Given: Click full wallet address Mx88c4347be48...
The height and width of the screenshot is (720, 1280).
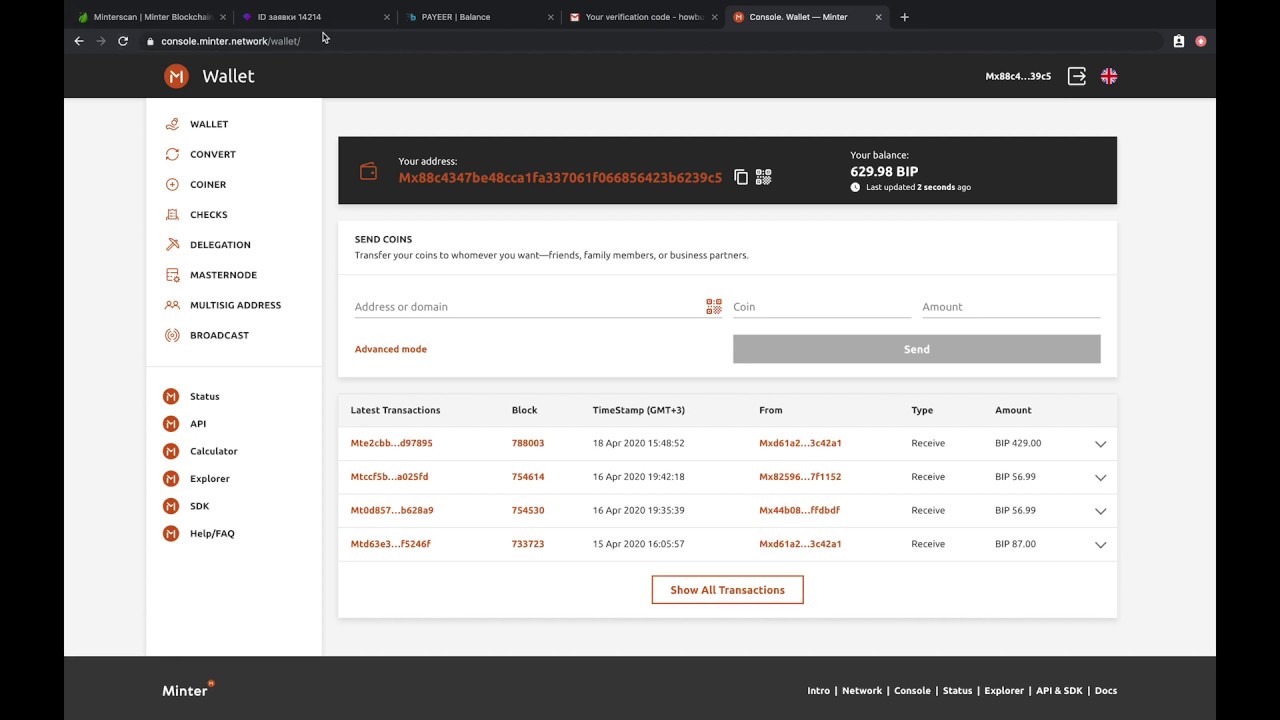Looking at the screenshot, I should click(560, 178).
